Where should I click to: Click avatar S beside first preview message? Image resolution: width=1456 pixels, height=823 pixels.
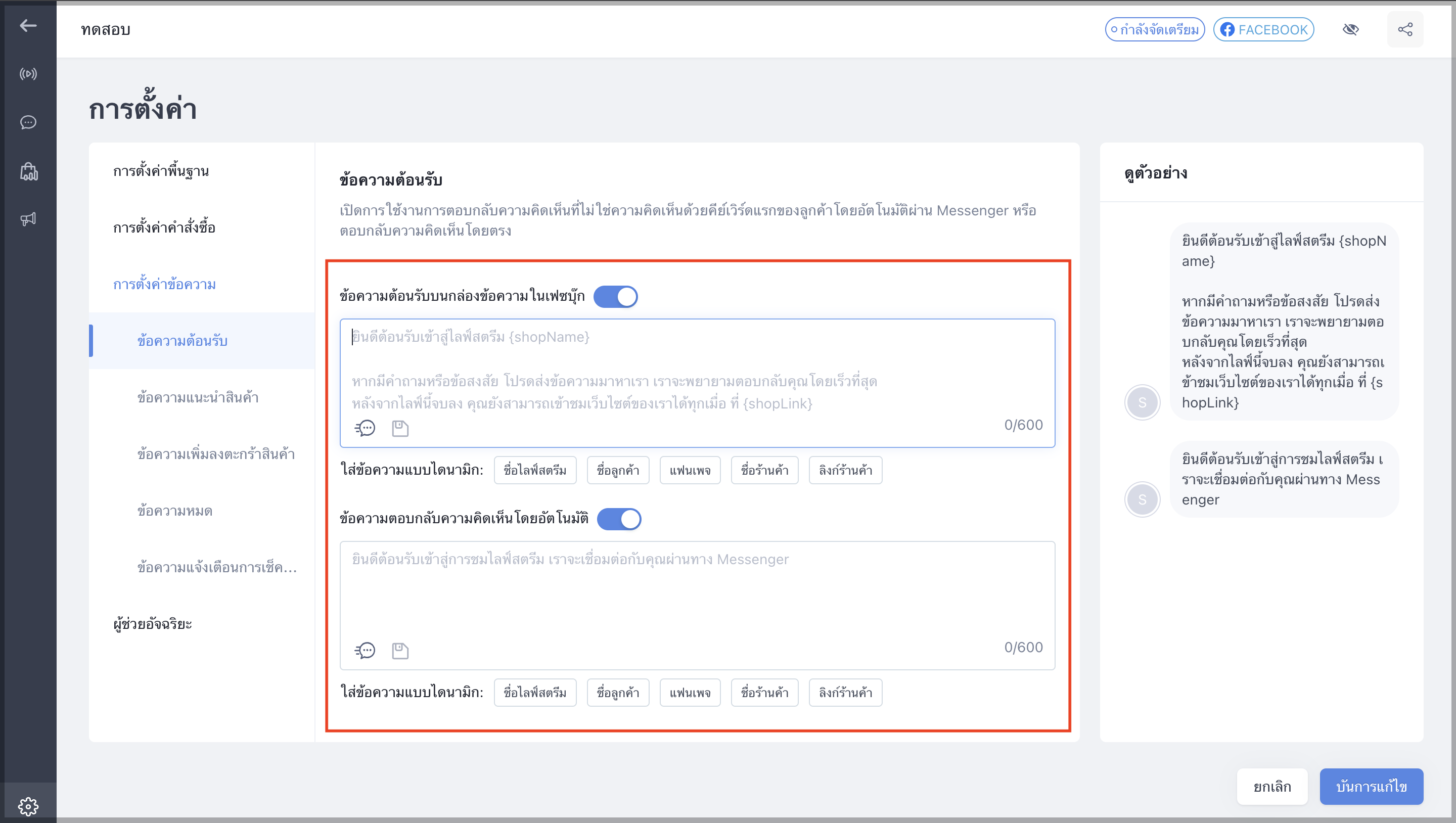[x=1142, y=402]
